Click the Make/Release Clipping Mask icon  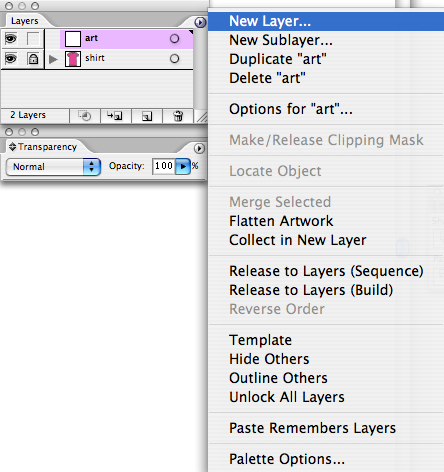tap(85, 116)
